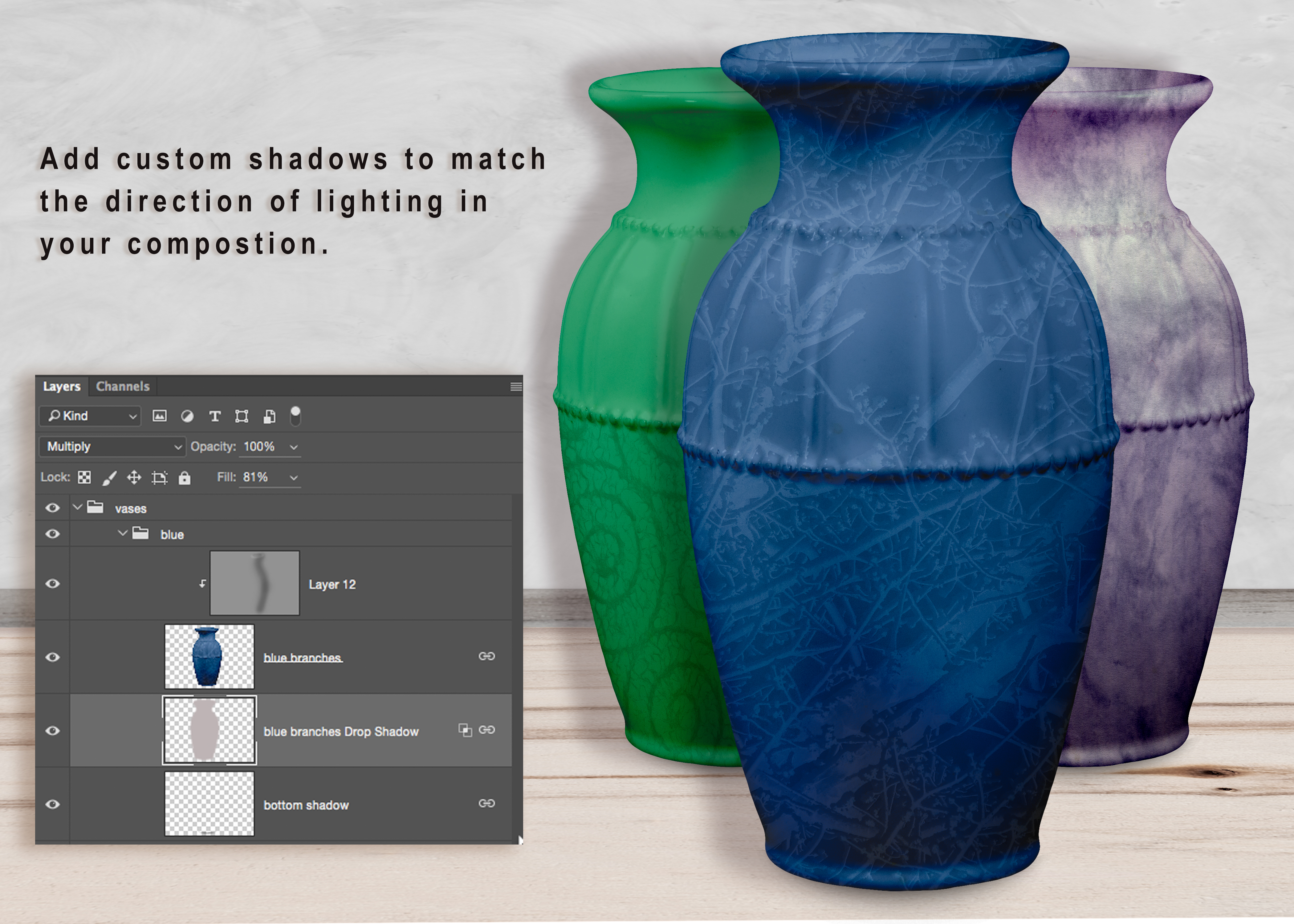
Task: Lock position move-arrows icon
Action: (134, 477)
